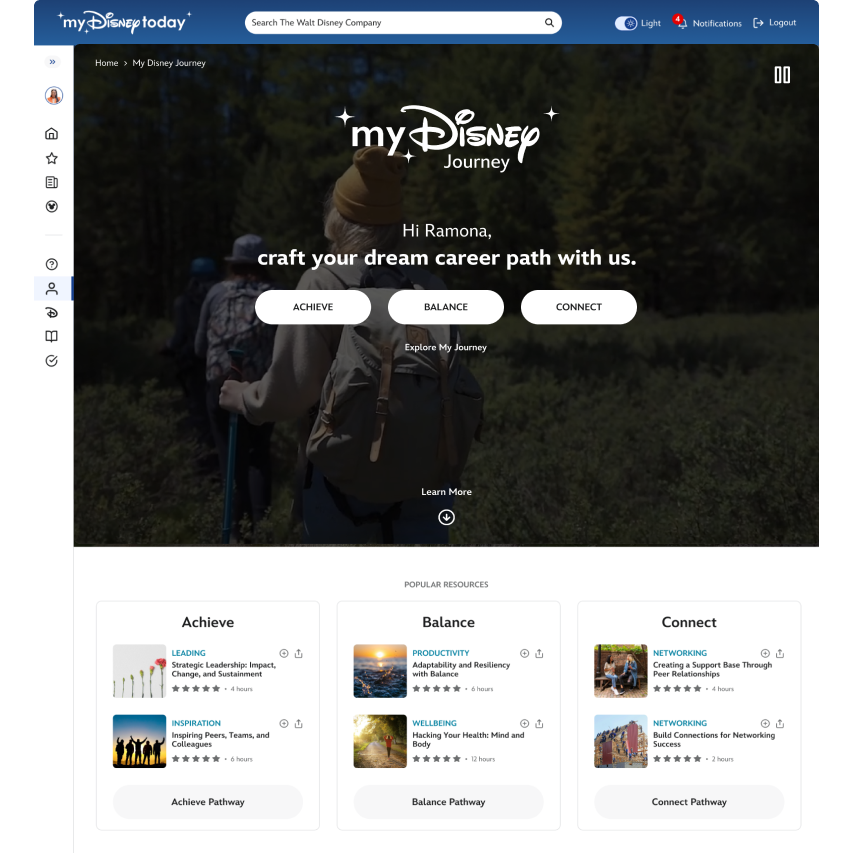Open Hacking Your Health: Mind and Body title
The image size is (853, 853).
tap(468, 740)
